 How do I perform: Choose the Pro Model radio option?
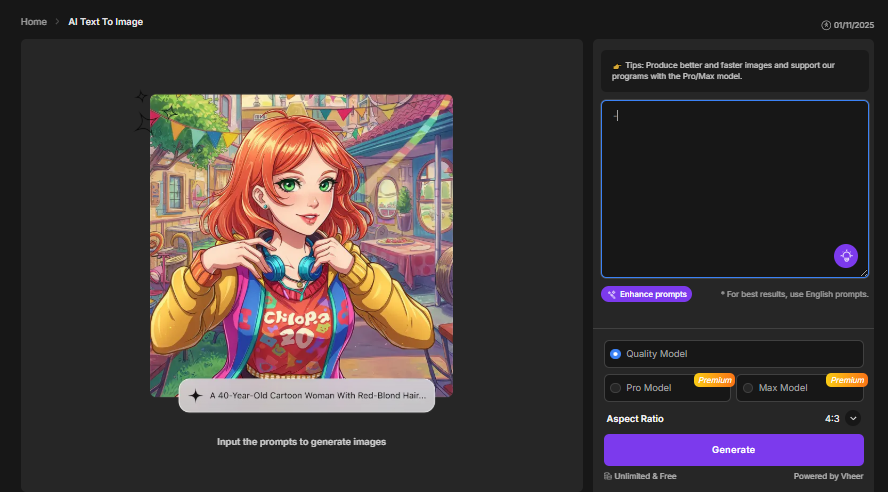click(615, 388)
